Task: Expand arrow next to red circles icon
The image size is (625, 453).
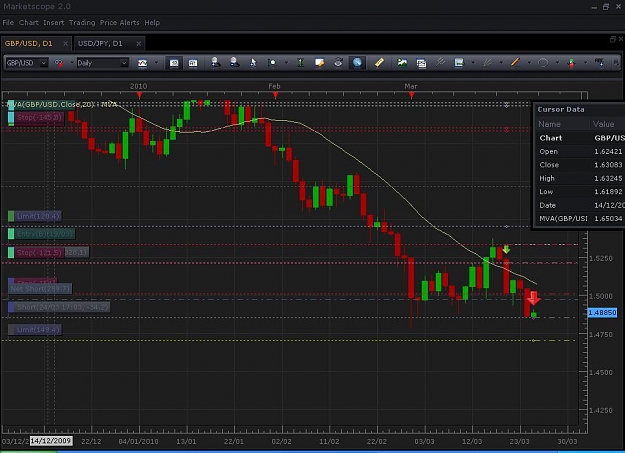Action: click(71, 63)
